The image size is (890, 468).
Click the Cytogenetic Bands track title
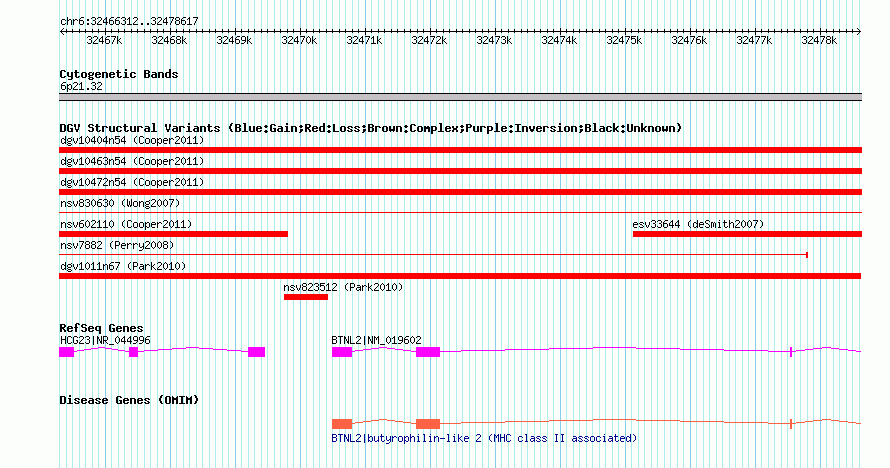[119, 74]
